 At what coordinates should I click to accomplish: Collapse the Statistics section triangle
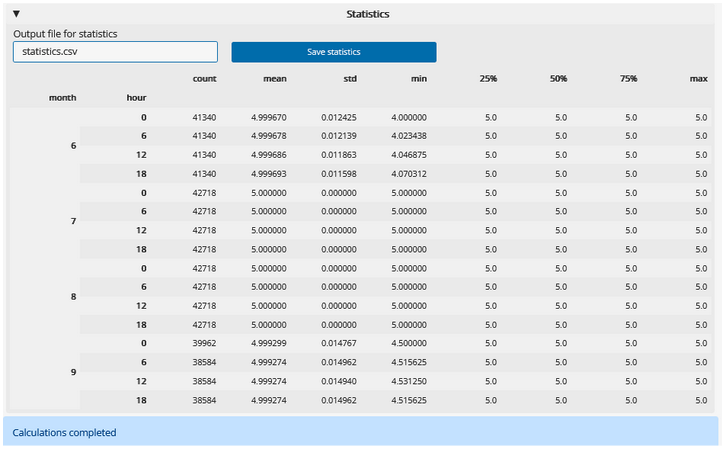[x=16, y=14]
